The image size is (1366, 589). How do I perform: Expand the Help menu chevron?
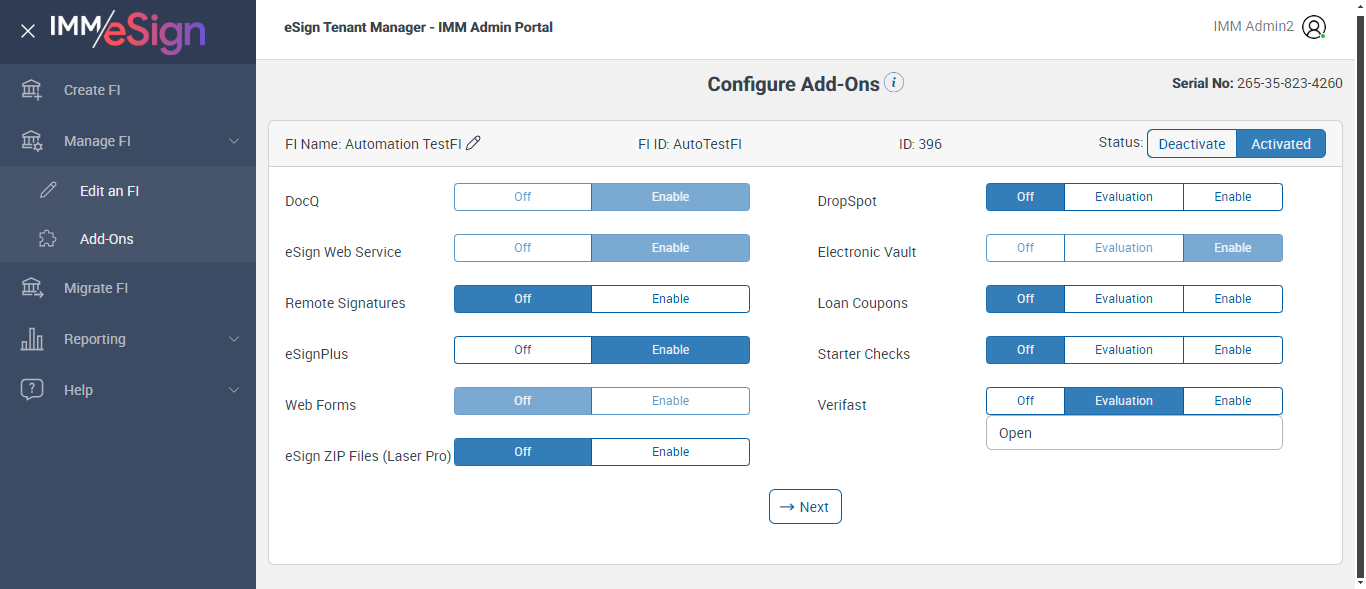234,390
